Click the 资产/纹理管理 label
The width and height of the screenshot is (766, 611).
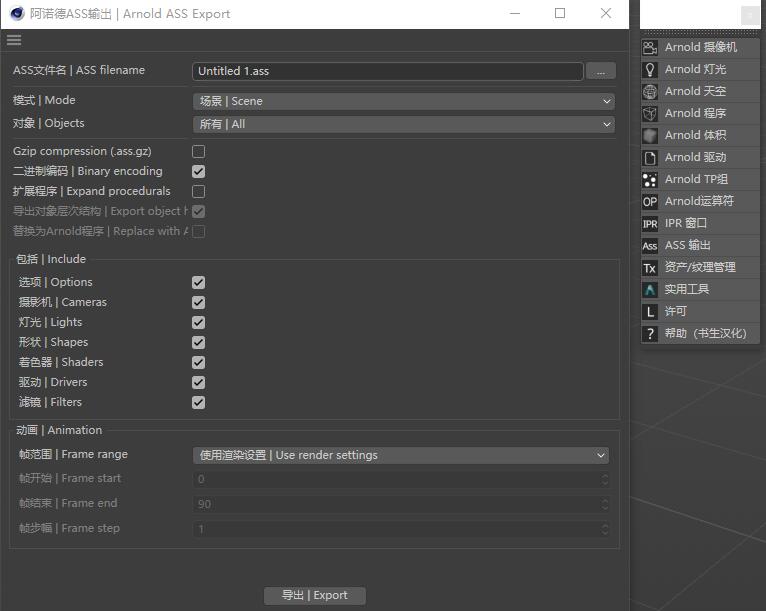click(x=700, y=268)
